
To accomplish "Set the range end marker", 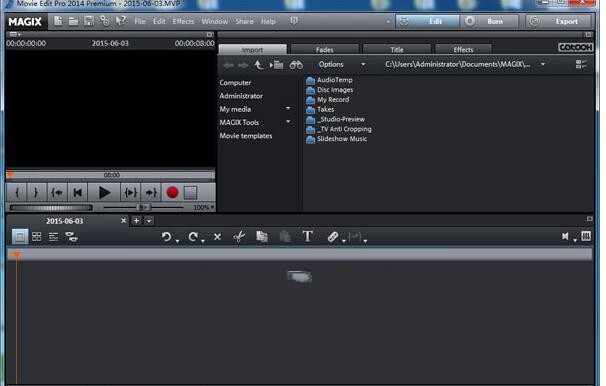I will tap(36, 192).
